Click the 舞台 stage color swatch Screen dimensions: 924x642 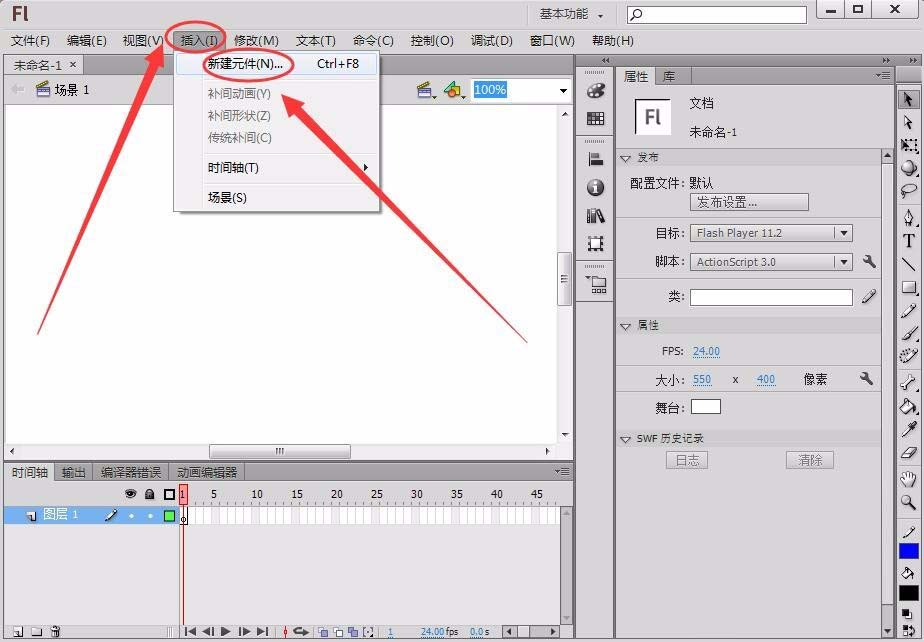click(x=706, y=406)
